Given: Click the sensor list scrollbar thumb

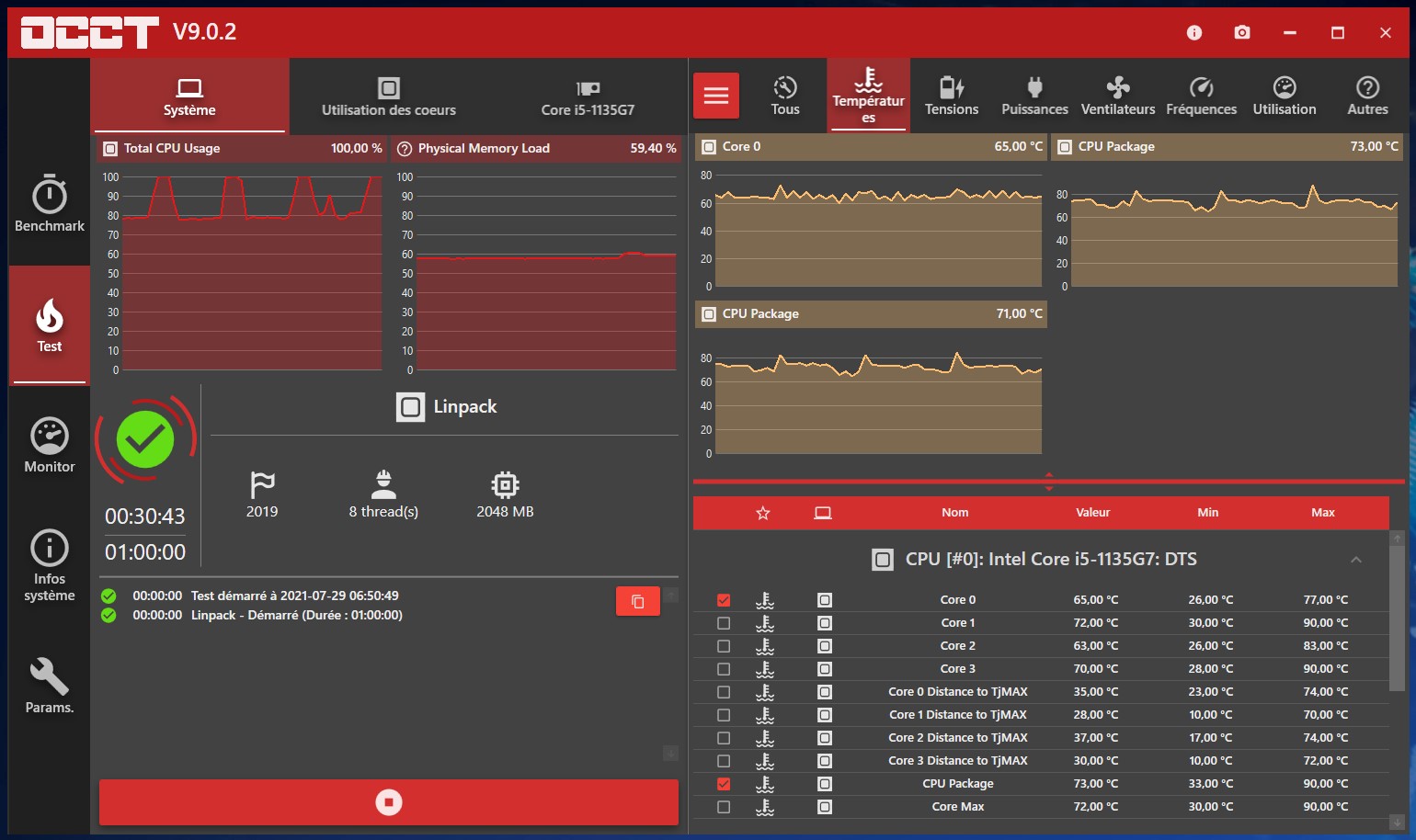Looking at the screenshot, I should (x=1397, y=617).
